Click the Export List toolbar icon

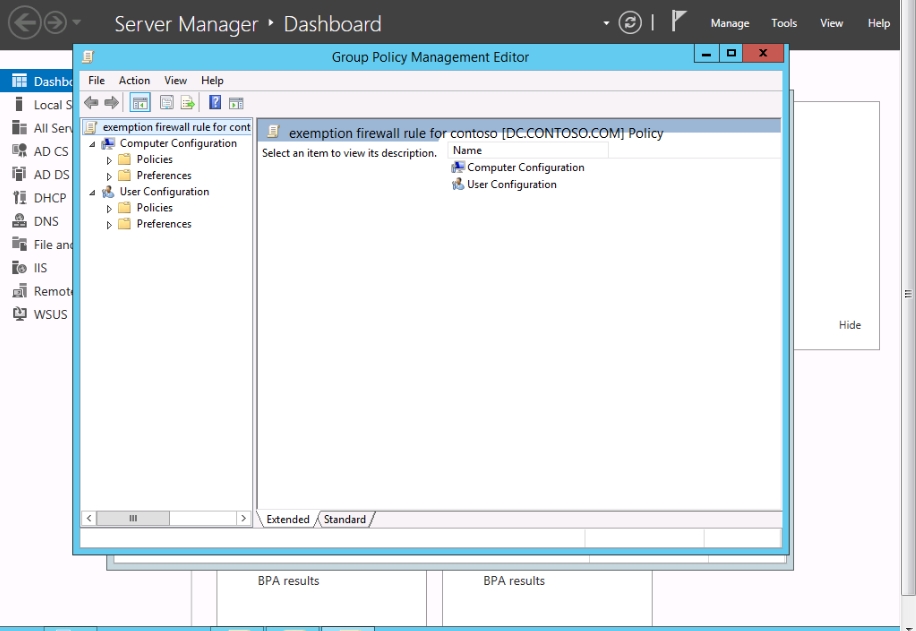(188, 103)
